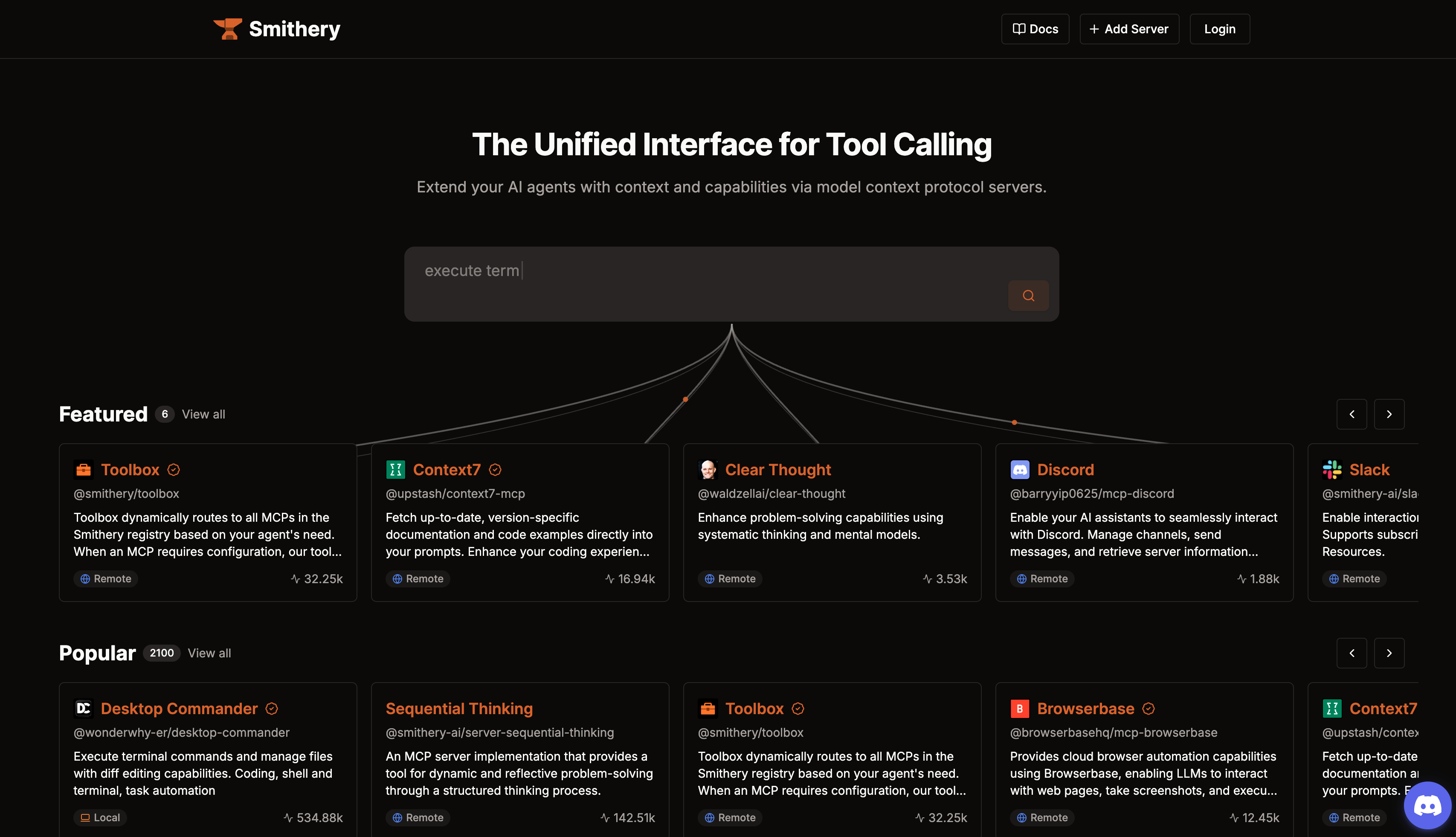This screenshot has width=1456, height=837.
Task: Click the Clear Thought avatar icon
Action: pyautogui.click(x=708, y=470)
